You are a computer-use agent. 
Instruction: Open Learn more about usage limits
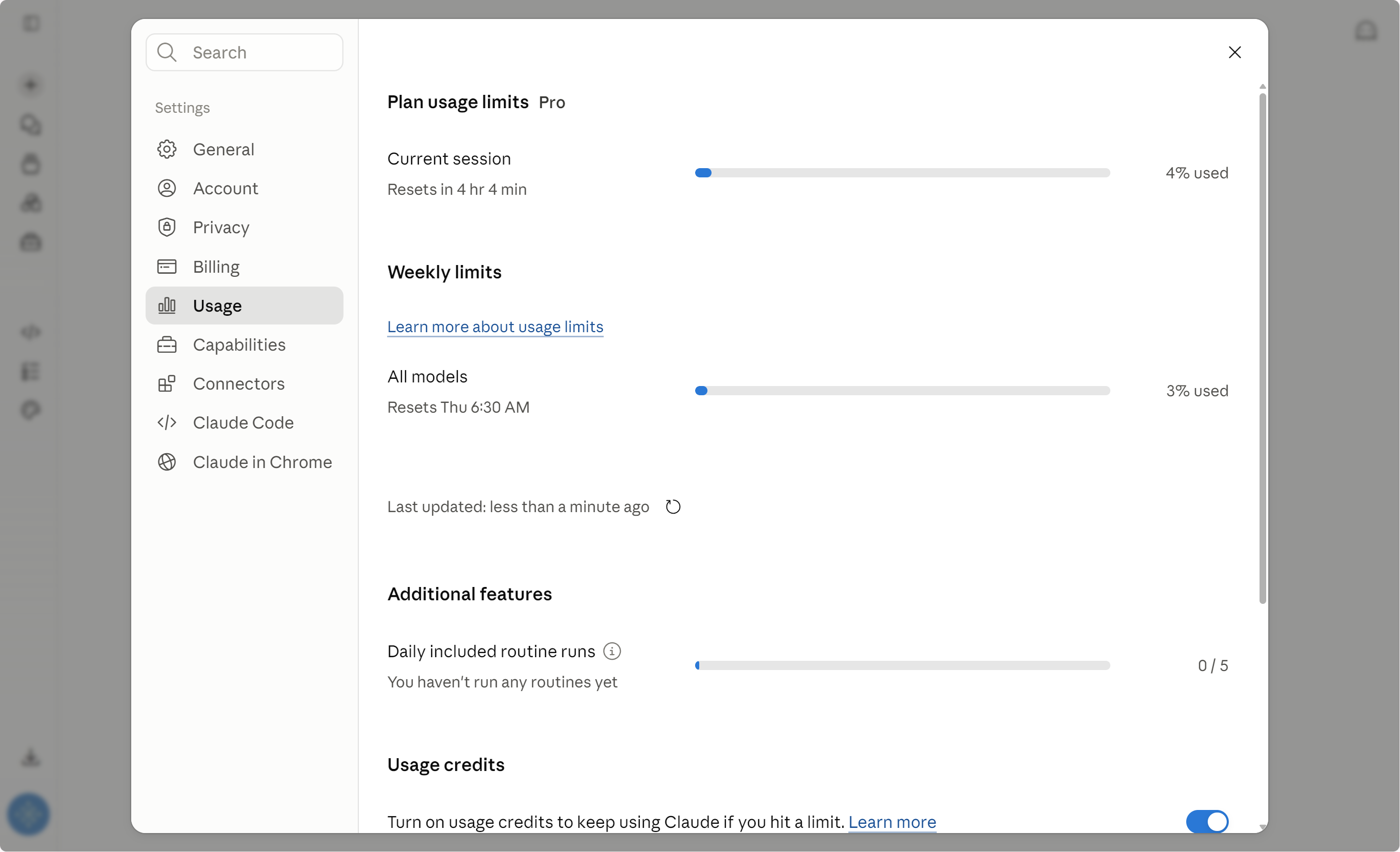point(495,327)
